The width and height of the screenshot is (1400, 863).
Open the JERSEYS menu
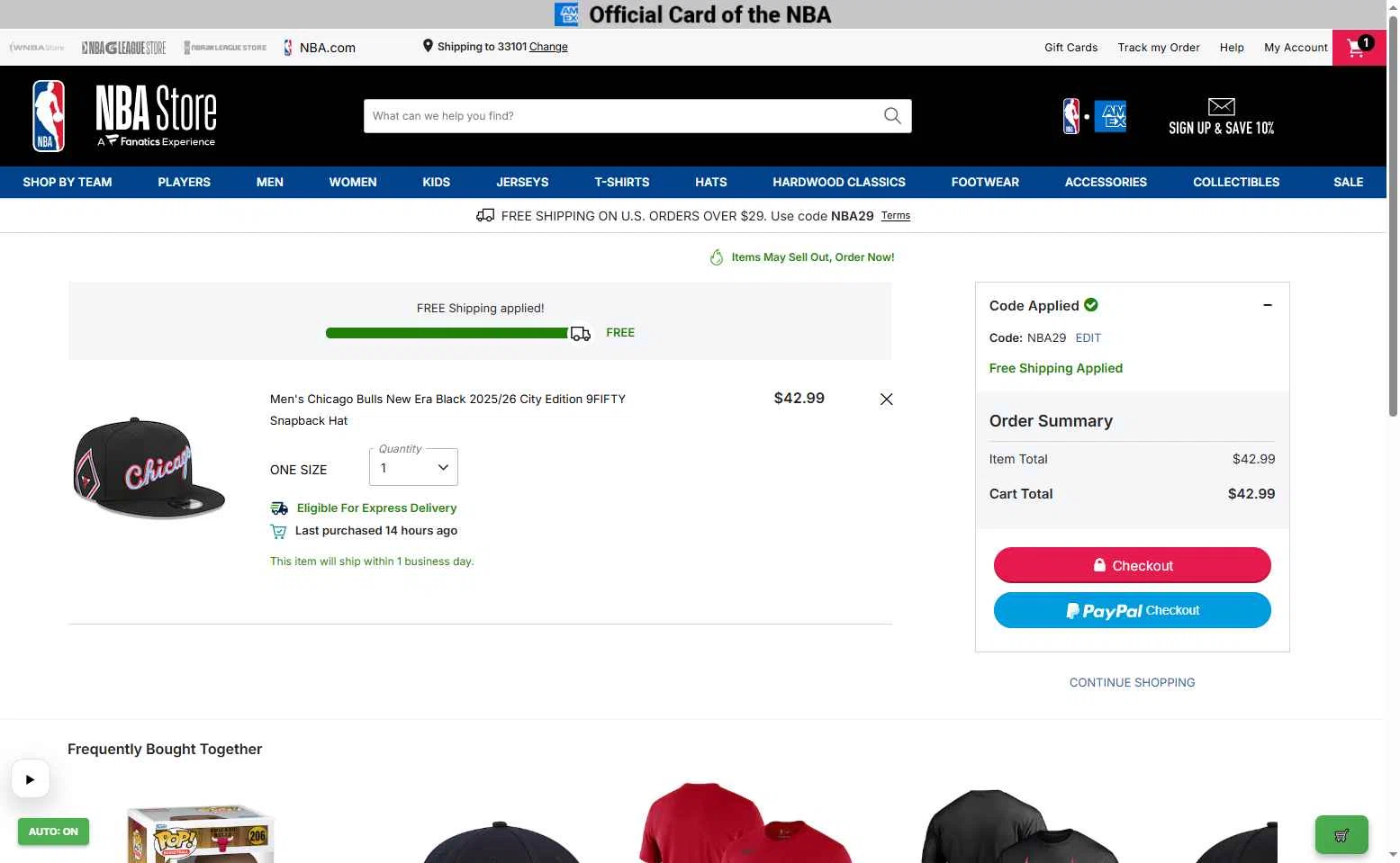coord(522,182)
